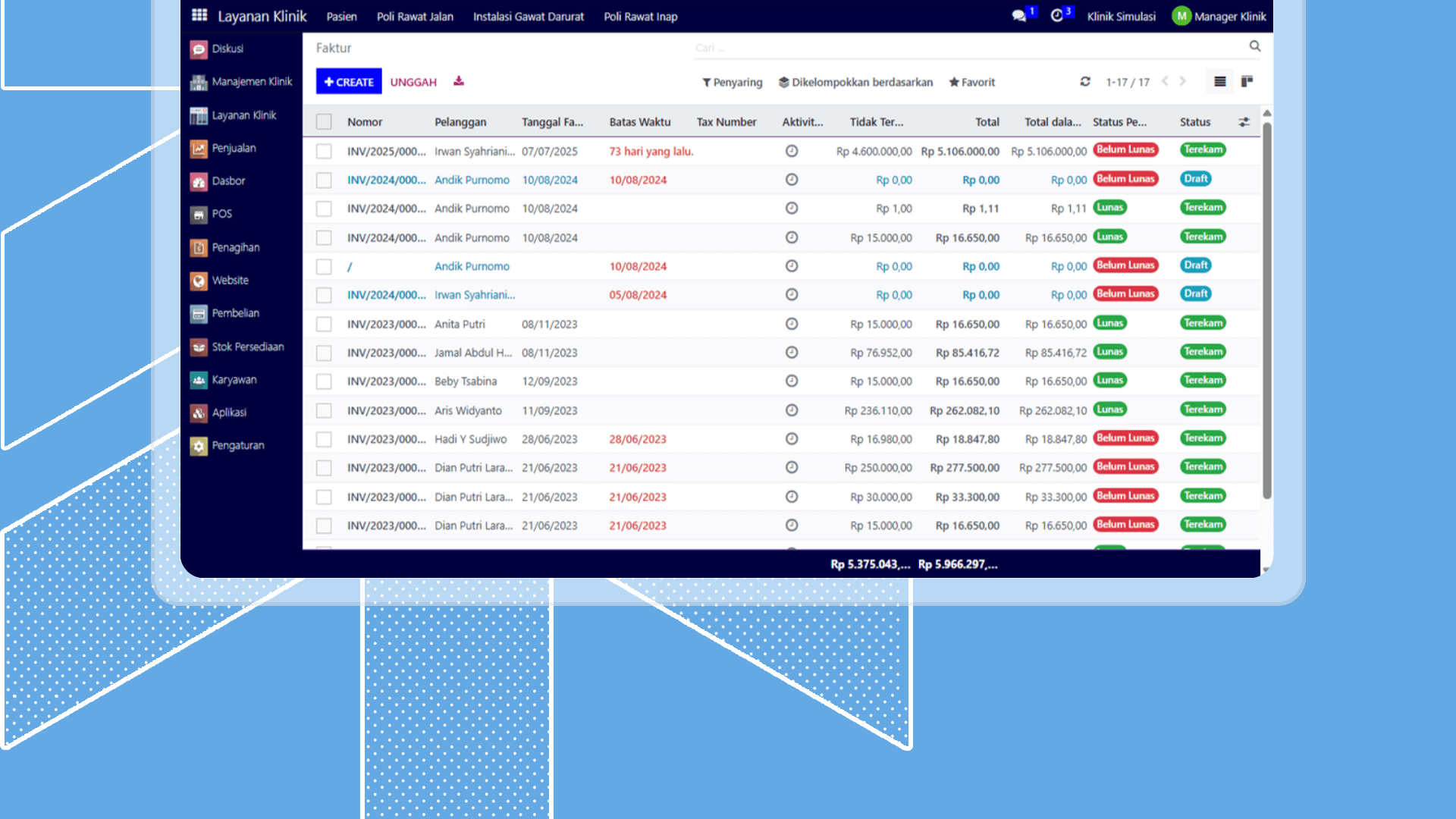The height and width of the screenshot is (819, 1456).
Task: Click the CREATE button
Action: [x=349, y=82]
